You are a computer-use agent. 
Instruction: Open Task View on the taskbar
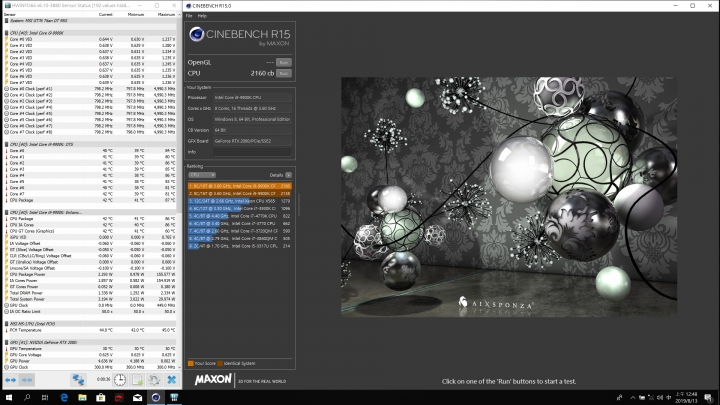[45, 397]
